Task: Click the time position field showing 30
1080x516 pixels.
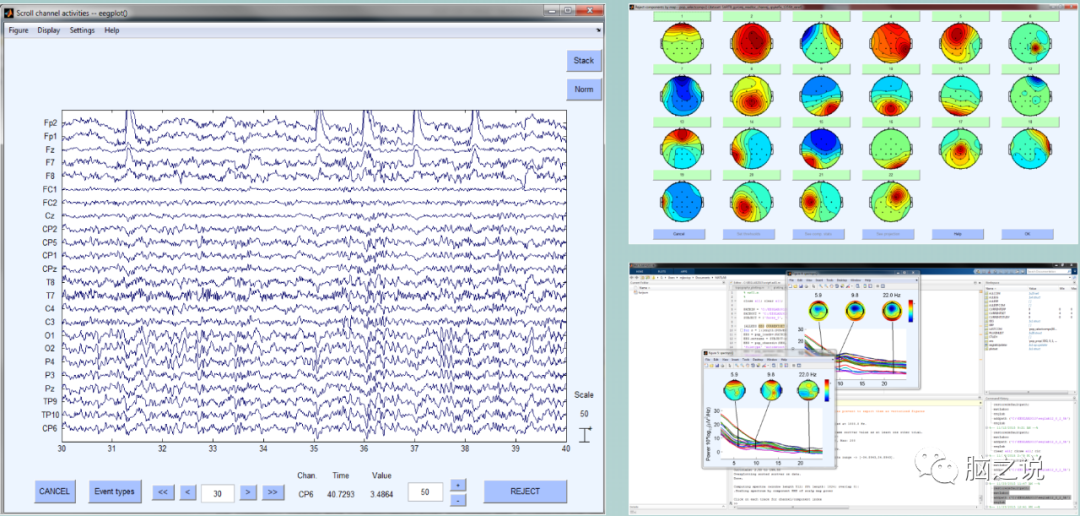Action: point(217,492)
